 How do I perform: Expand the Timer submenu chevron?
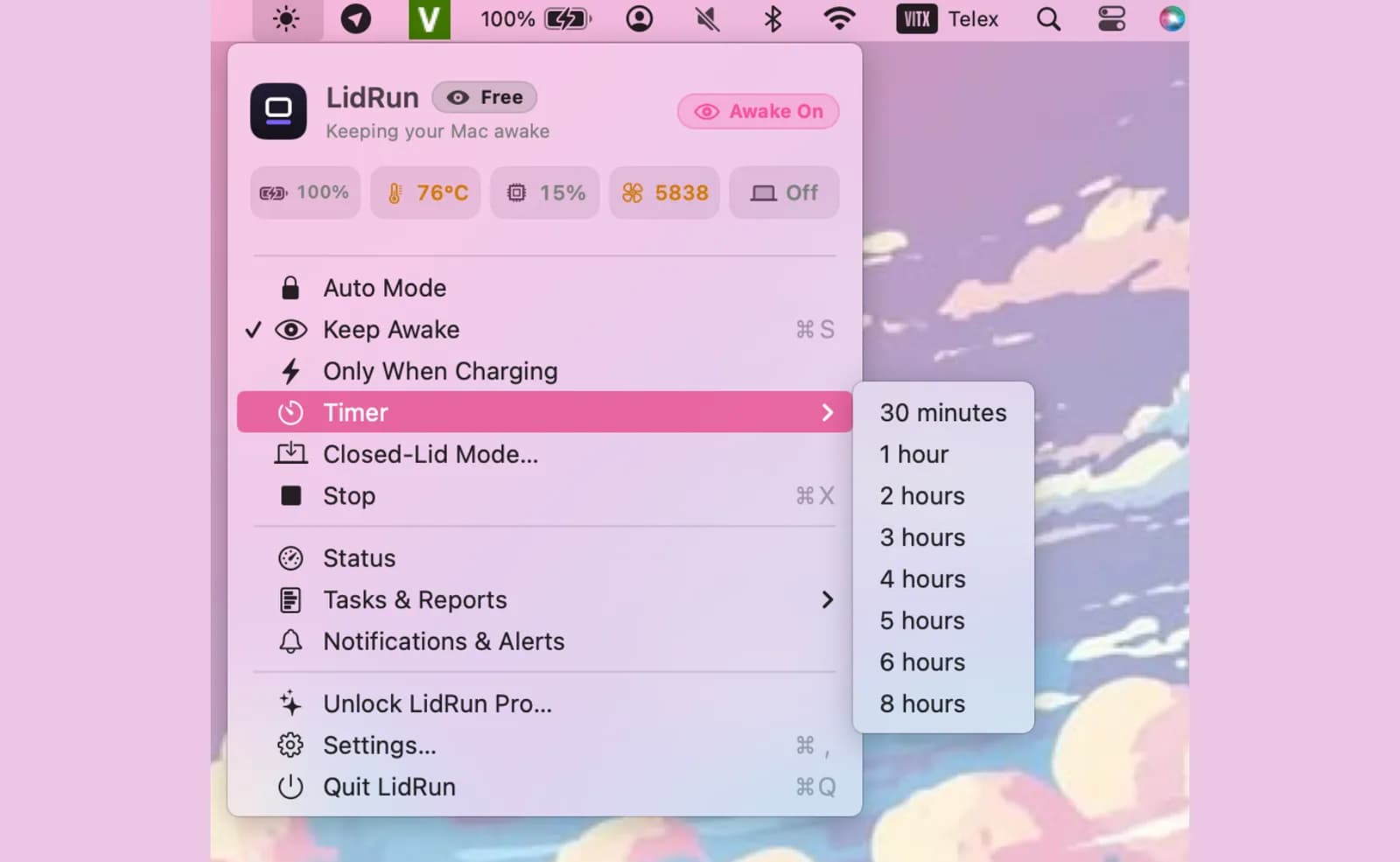[827, 412]
